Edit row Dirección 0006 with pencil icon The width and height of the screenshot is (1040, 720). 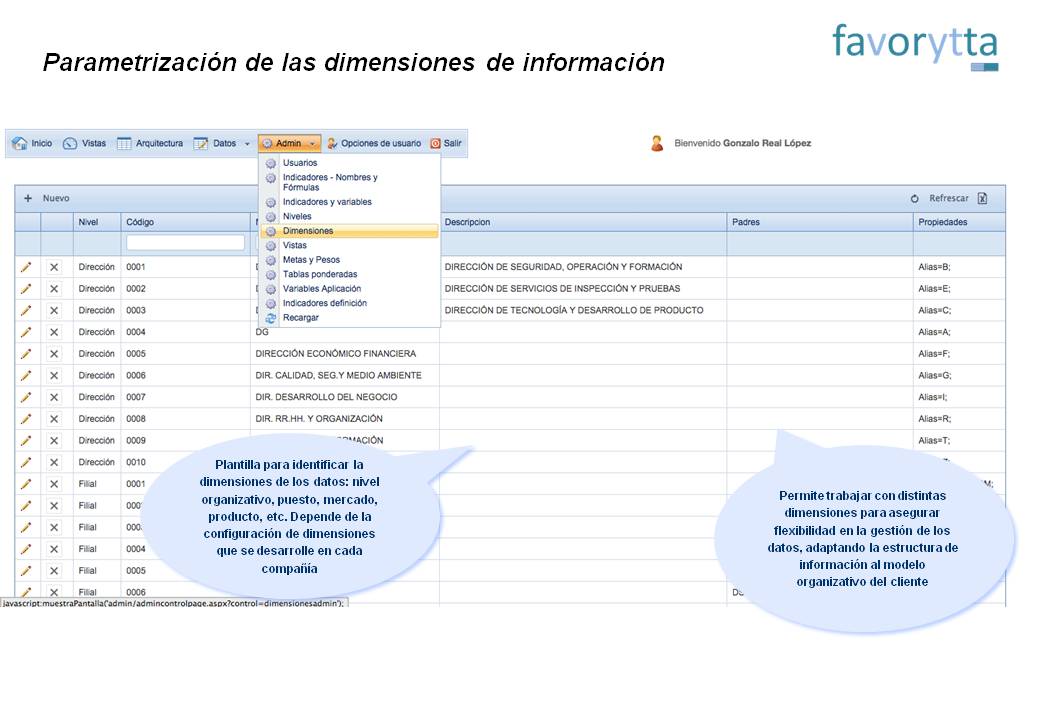click(26, 376)
